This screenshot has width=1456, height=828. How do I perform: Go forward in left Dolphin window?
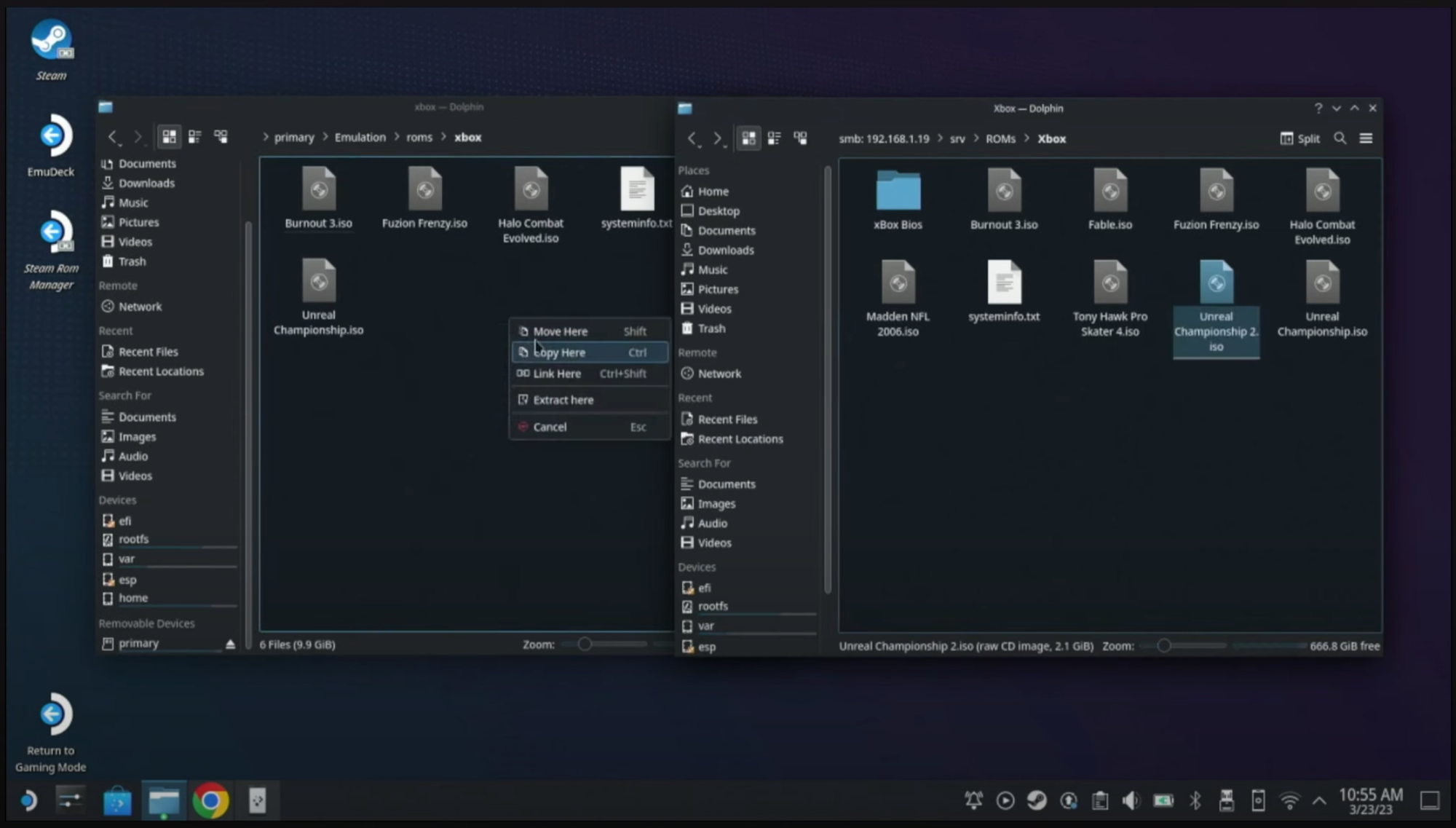pyautogui.click(x=138, y=137)
